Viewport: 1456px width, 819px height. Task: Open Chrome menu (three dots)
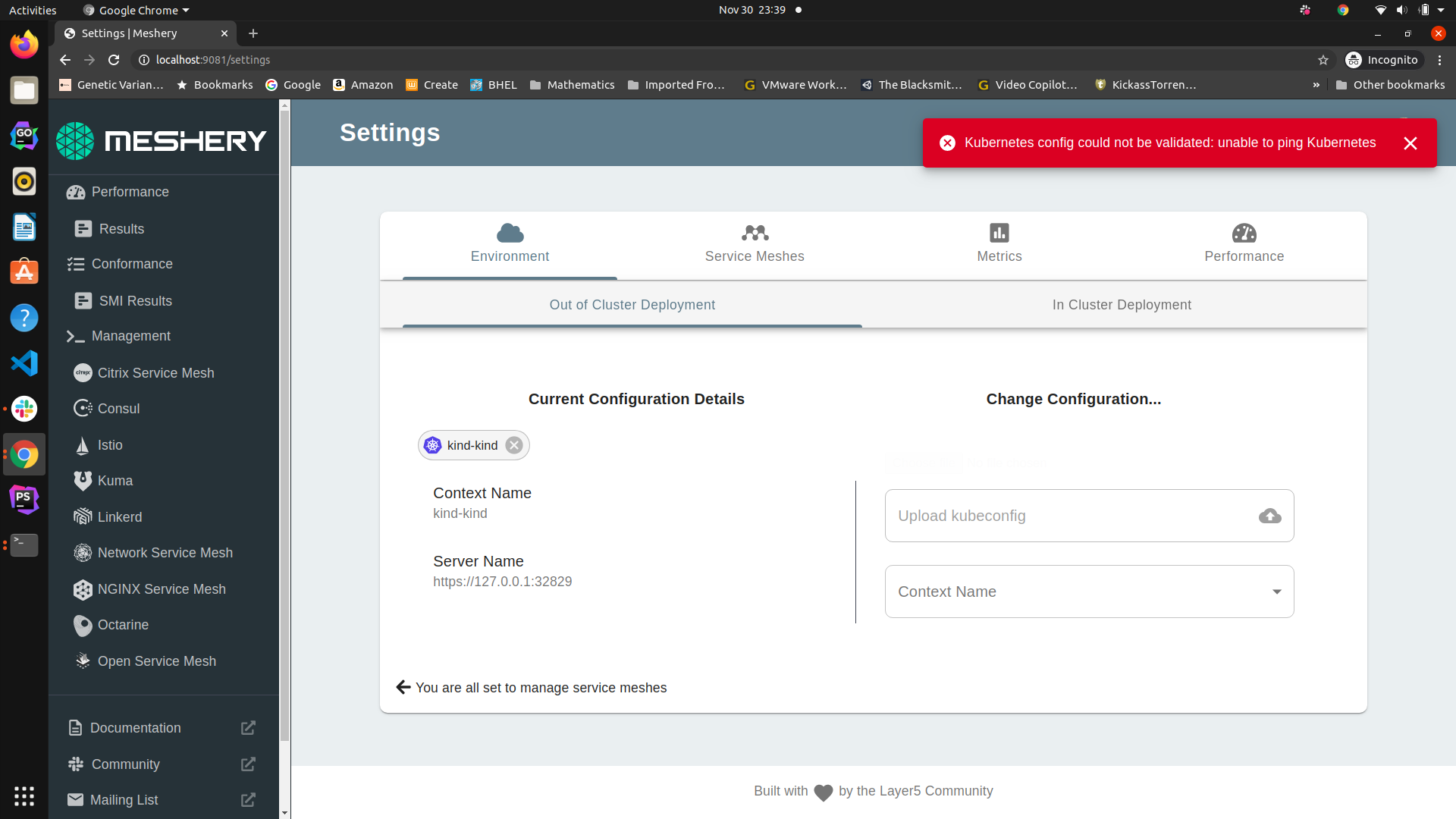point(1439,60)
